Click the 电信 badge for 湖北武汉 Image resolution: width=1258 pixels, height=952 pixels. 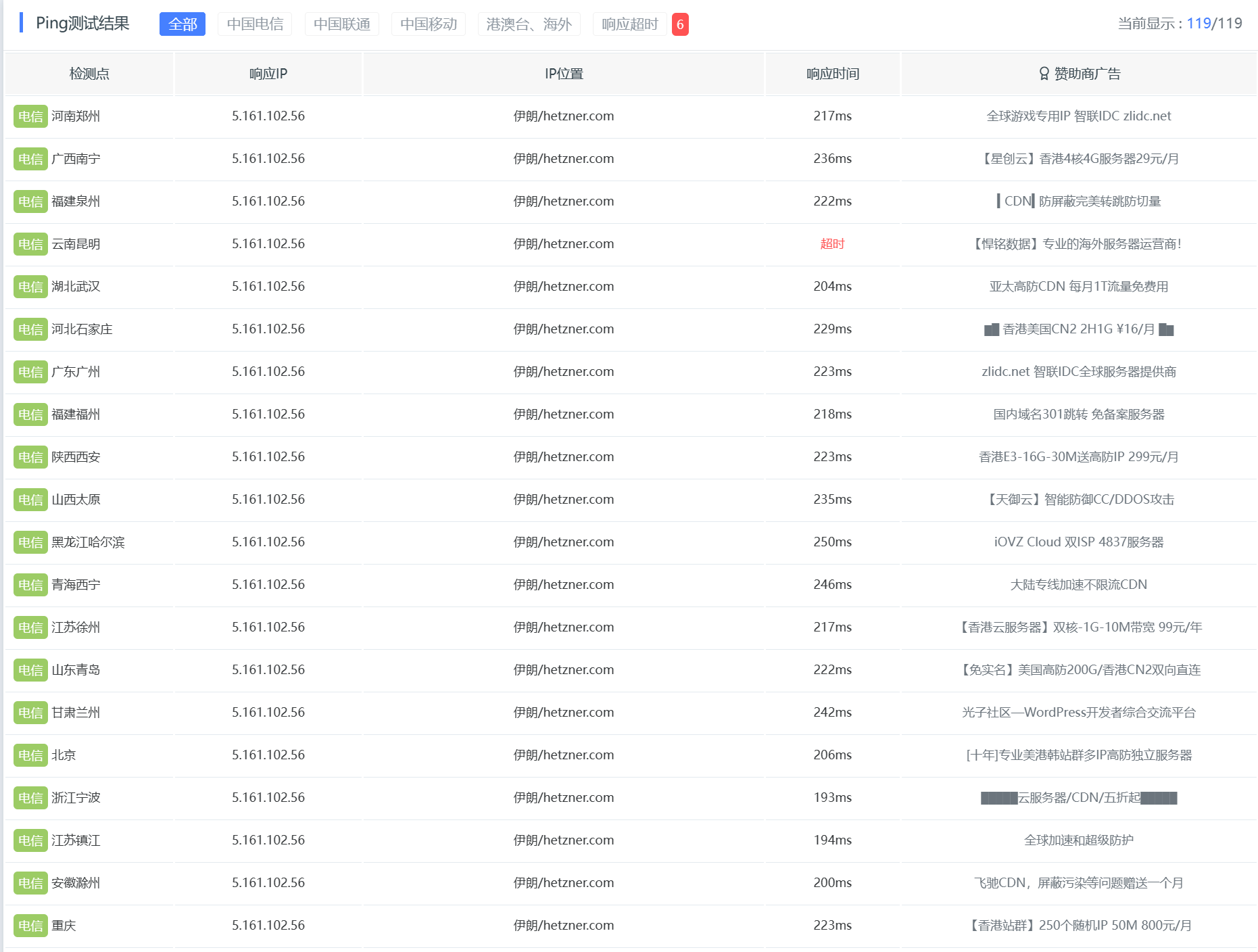coord(30,287)
